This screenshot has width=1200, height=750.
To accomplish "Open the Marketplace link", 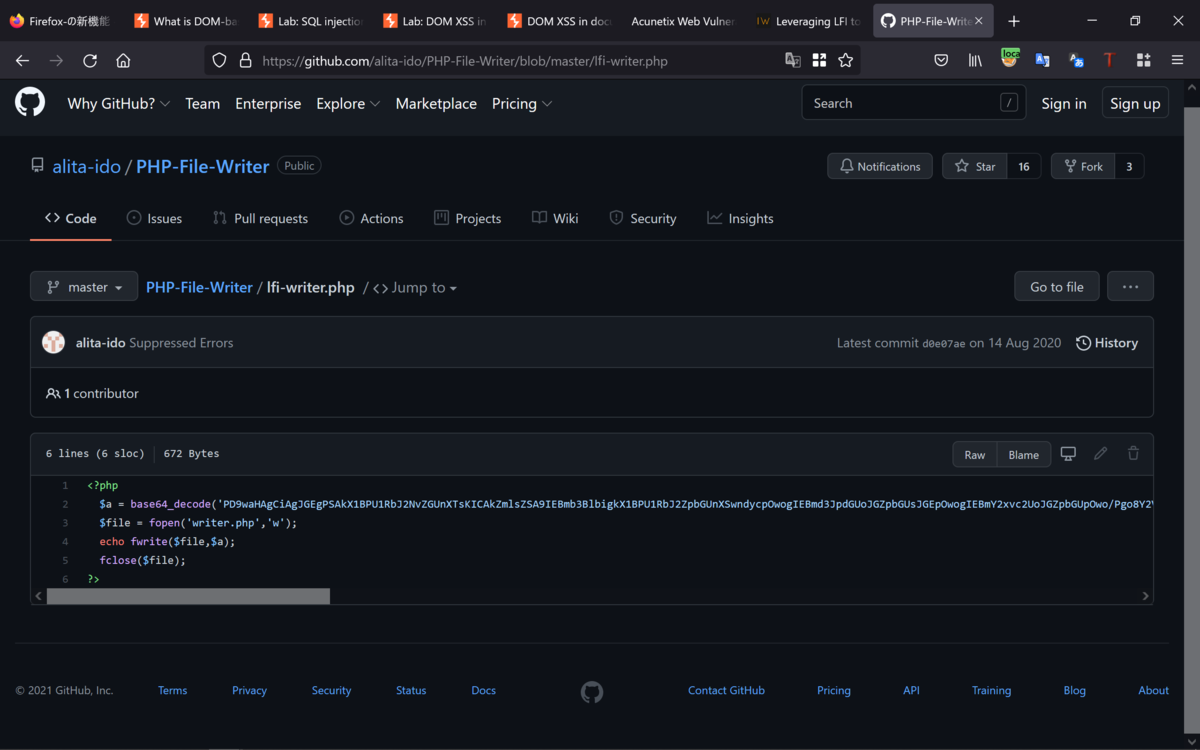I will 436,103.
